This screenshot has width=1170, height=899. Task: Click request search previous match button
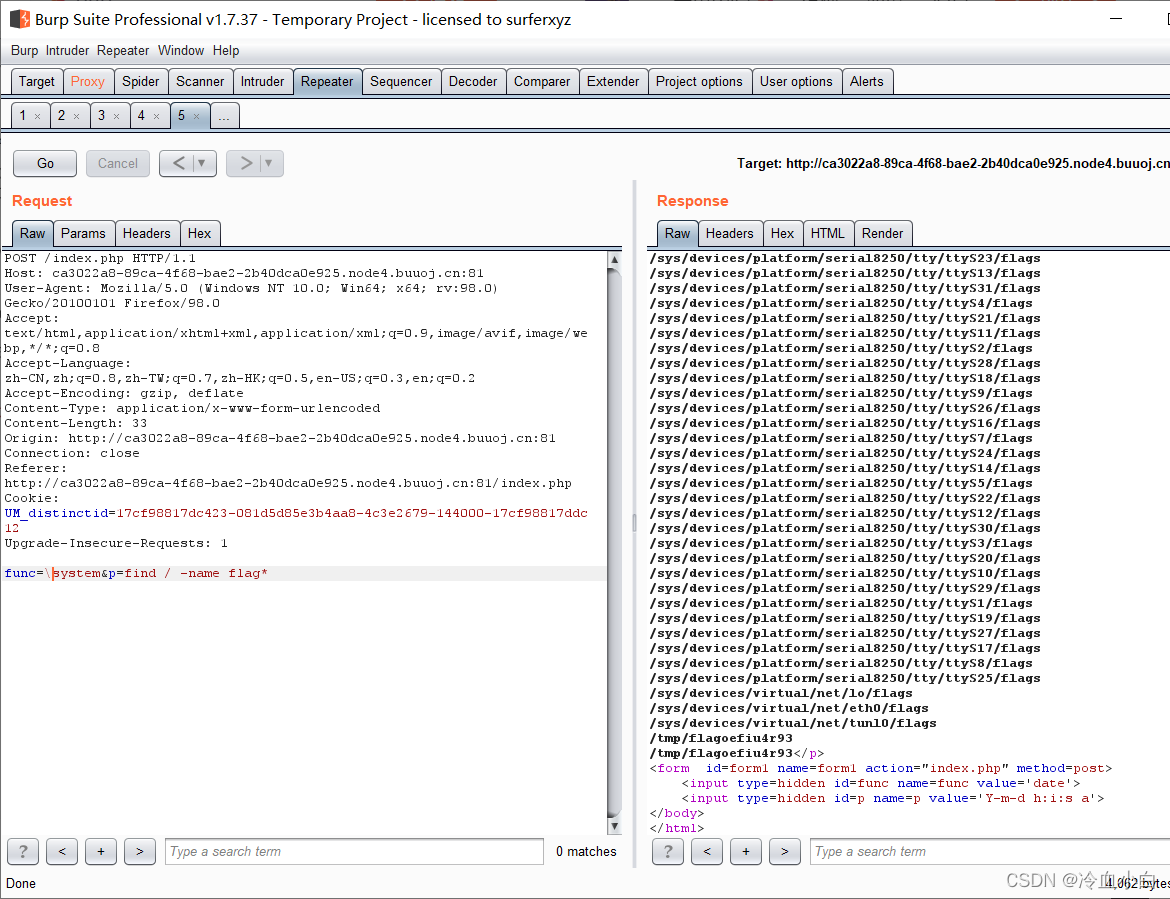click(62, 851)
